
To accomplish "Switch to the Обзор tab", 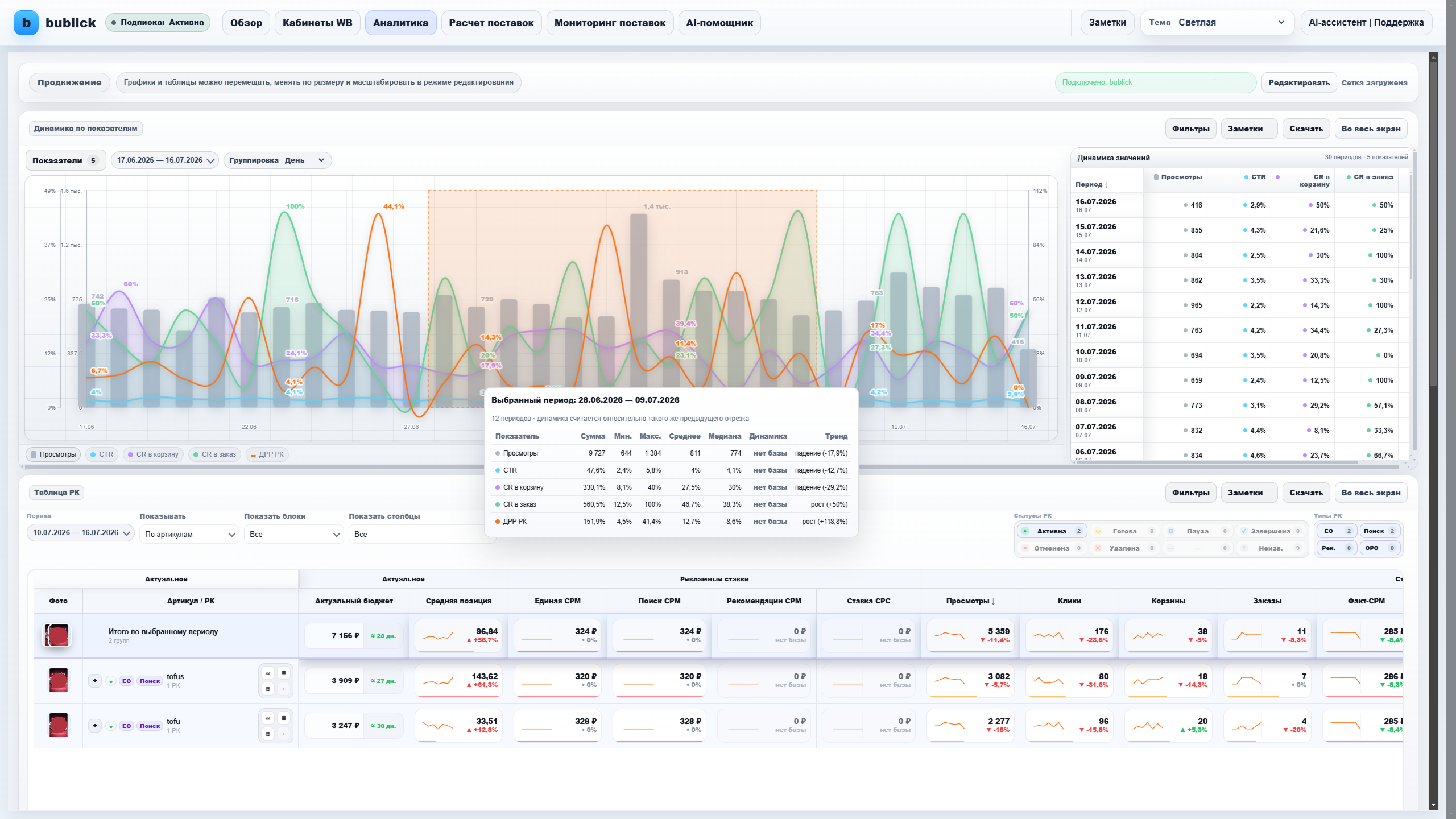I will (x=246, y=23).
